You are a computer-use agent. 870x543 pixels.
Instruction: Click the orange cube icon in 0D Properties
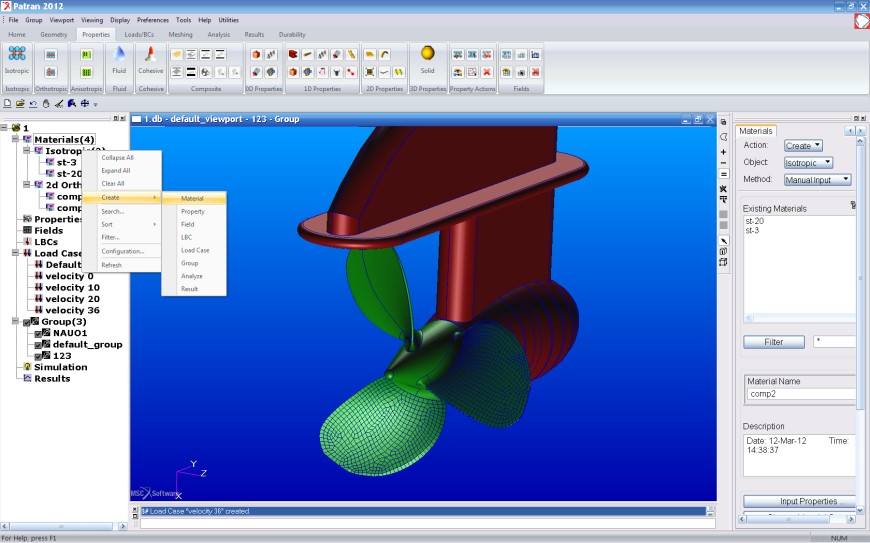click(256, 54)
